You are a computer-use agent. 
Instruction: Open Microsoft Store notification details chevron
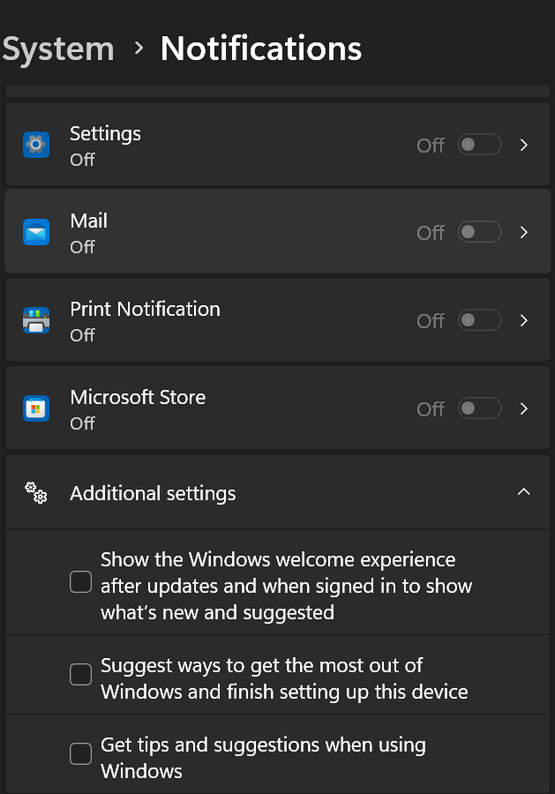pos(524,409)
